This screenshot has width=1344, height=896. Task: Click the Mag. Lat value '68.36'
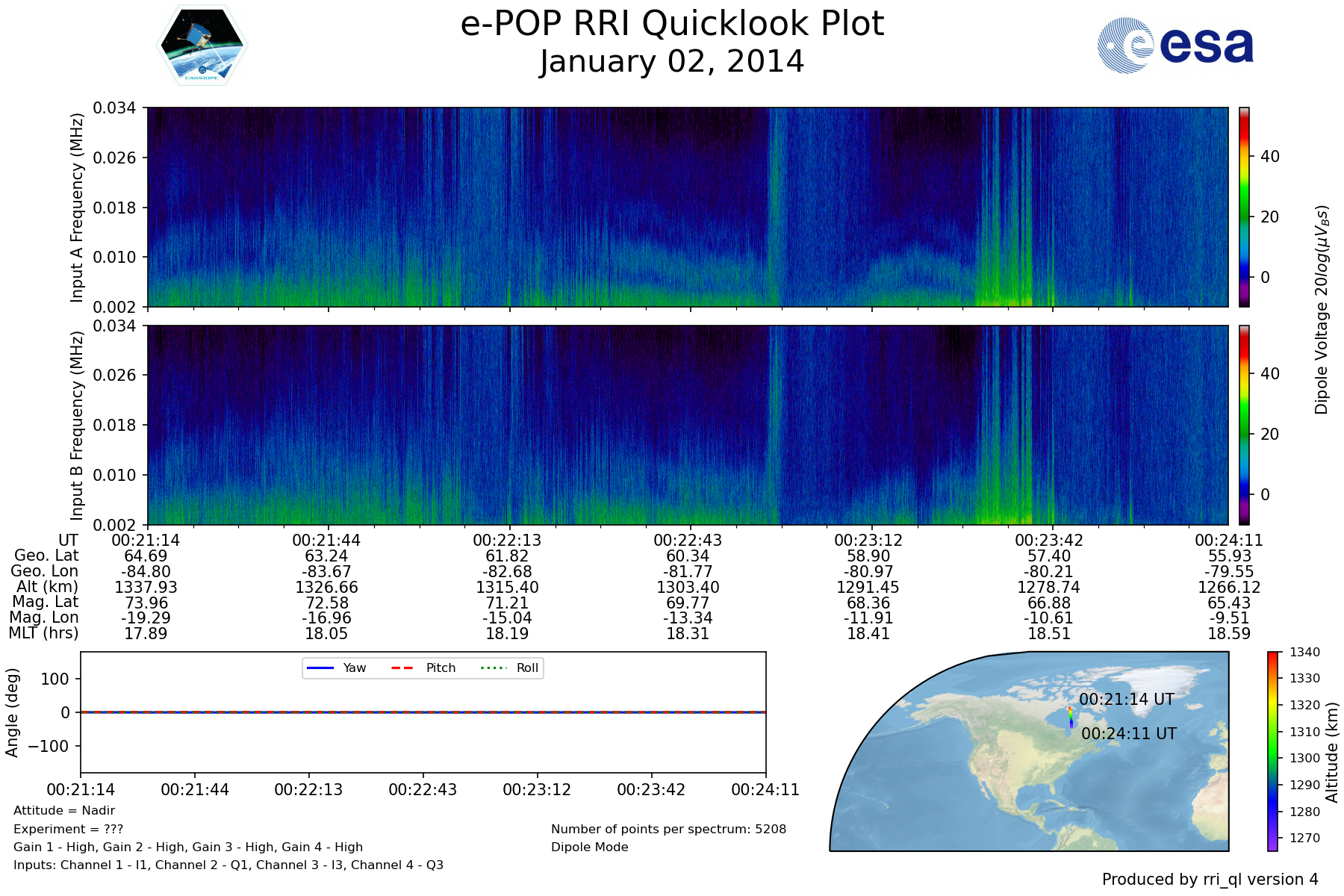[x=868, y=603]
